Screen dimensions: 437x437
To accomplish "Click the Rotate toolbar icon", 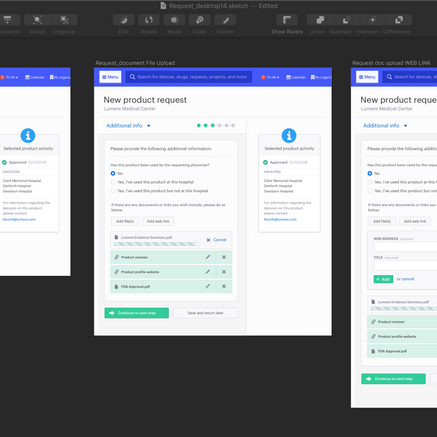I will 149,20.
